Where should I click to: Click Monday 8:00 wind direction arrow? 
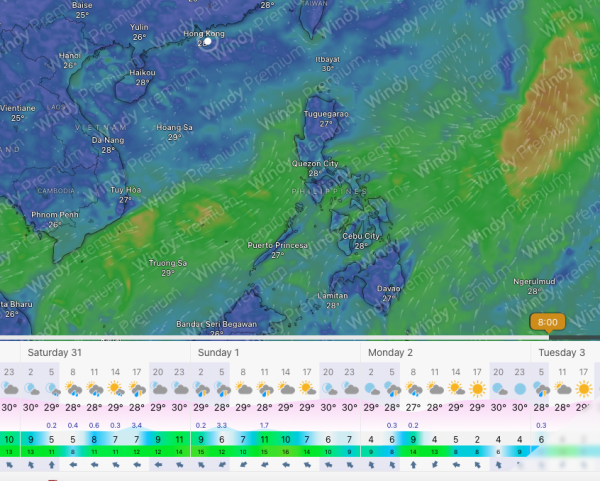(x=414, y=464)
